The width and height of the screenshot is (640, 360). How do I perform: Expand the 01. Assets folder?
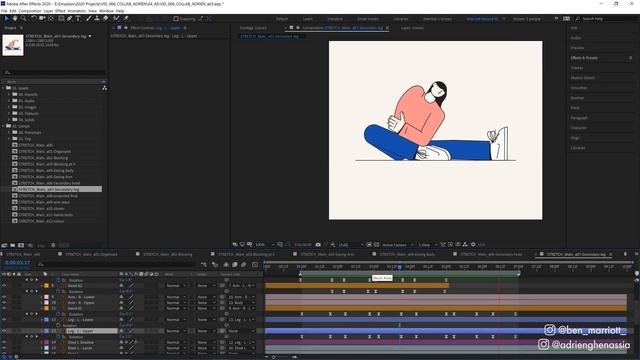click(3, 88)
